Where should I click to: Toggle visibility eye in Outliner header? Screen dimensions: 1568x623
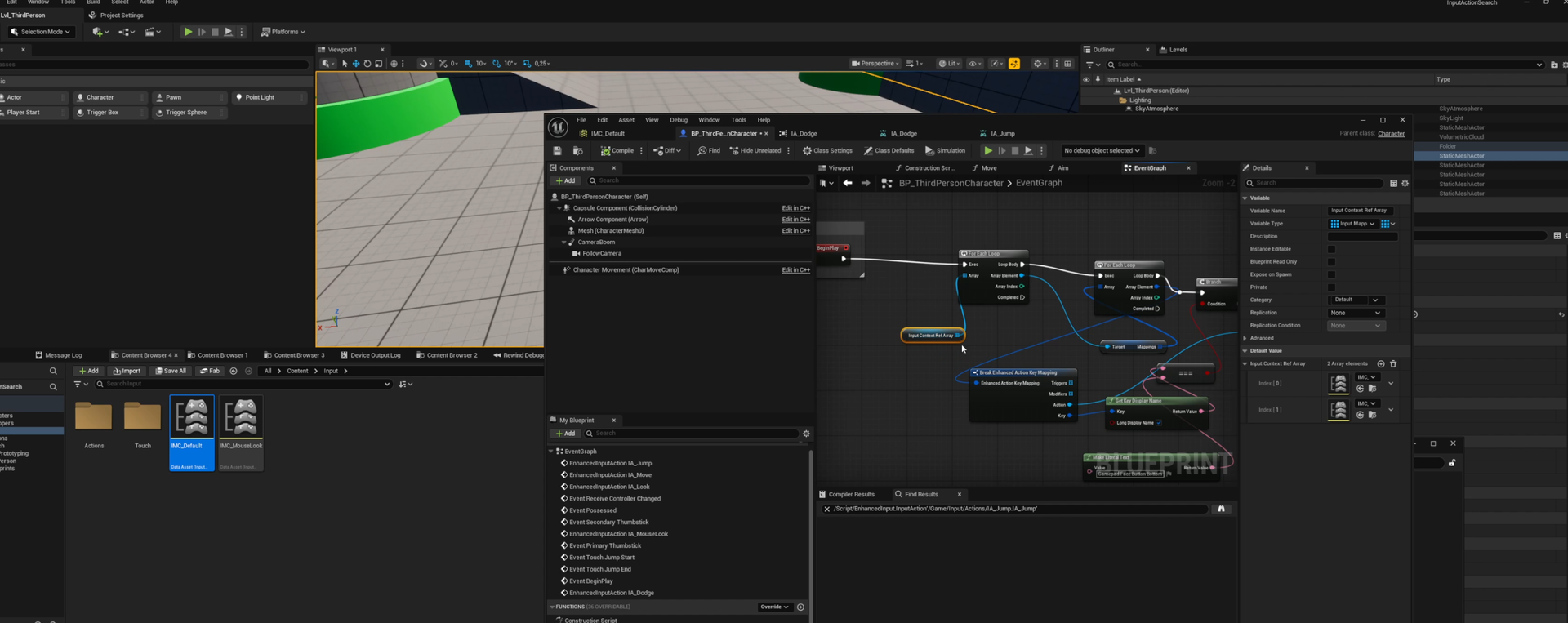tap(1086, 79)
